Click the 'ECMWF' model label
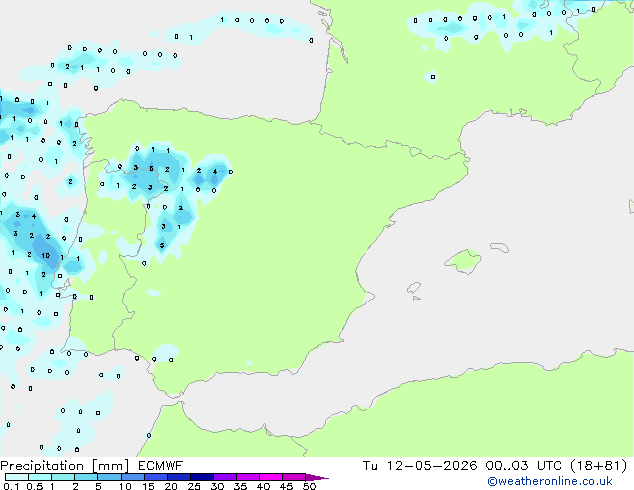Viewport: 634px width, 490px height. [161, 466]
